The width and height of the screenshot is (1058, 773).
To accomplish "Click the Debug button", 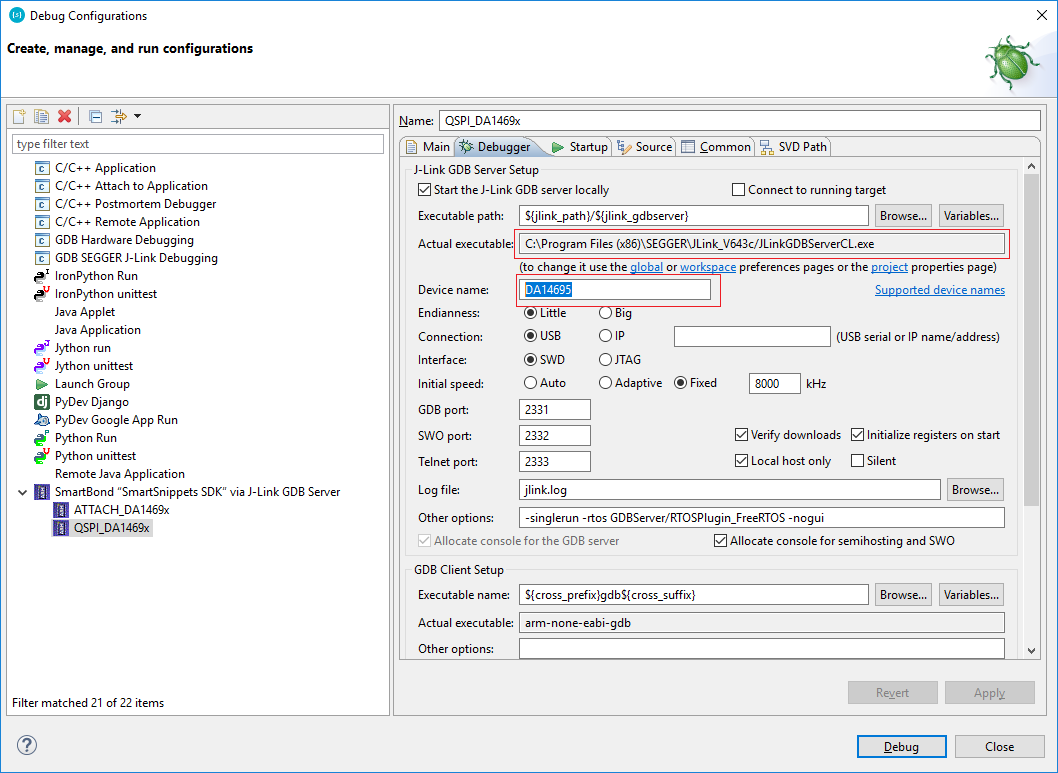I will 901,747.
